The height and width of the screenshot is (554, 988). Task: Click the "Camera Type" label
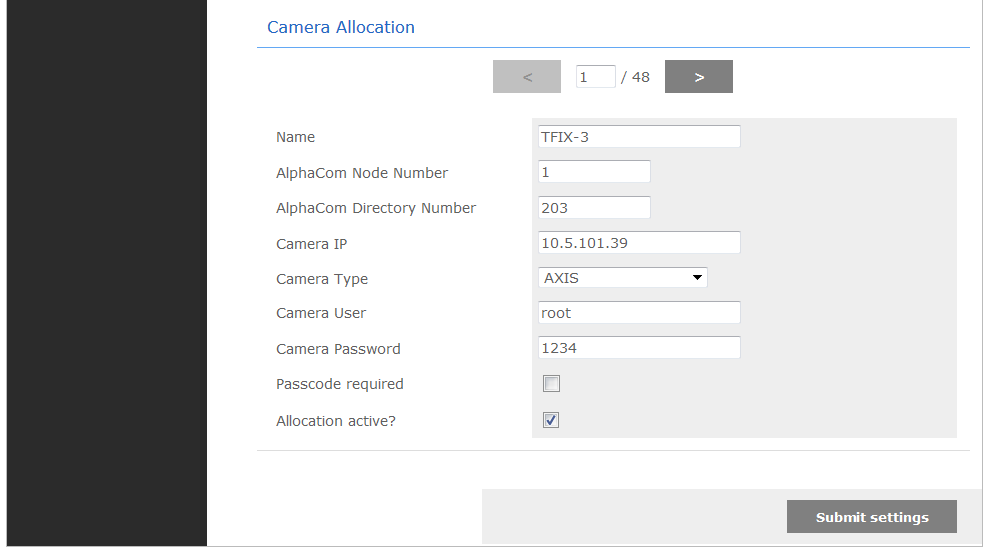click(x=322, y=279)
